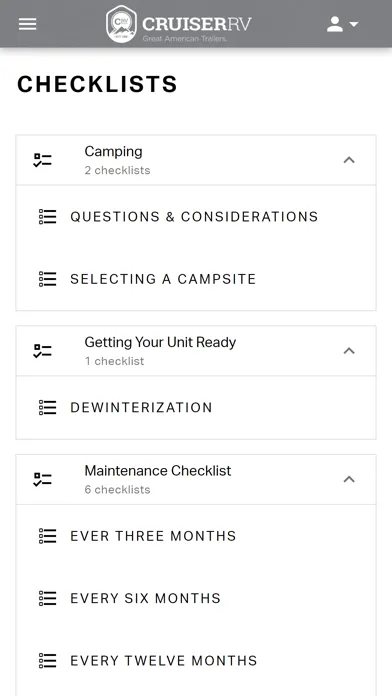This screenshot has height=696, width=392.
Task: Click the Maintenance Checklist category icon
Action: click(43, 479)
